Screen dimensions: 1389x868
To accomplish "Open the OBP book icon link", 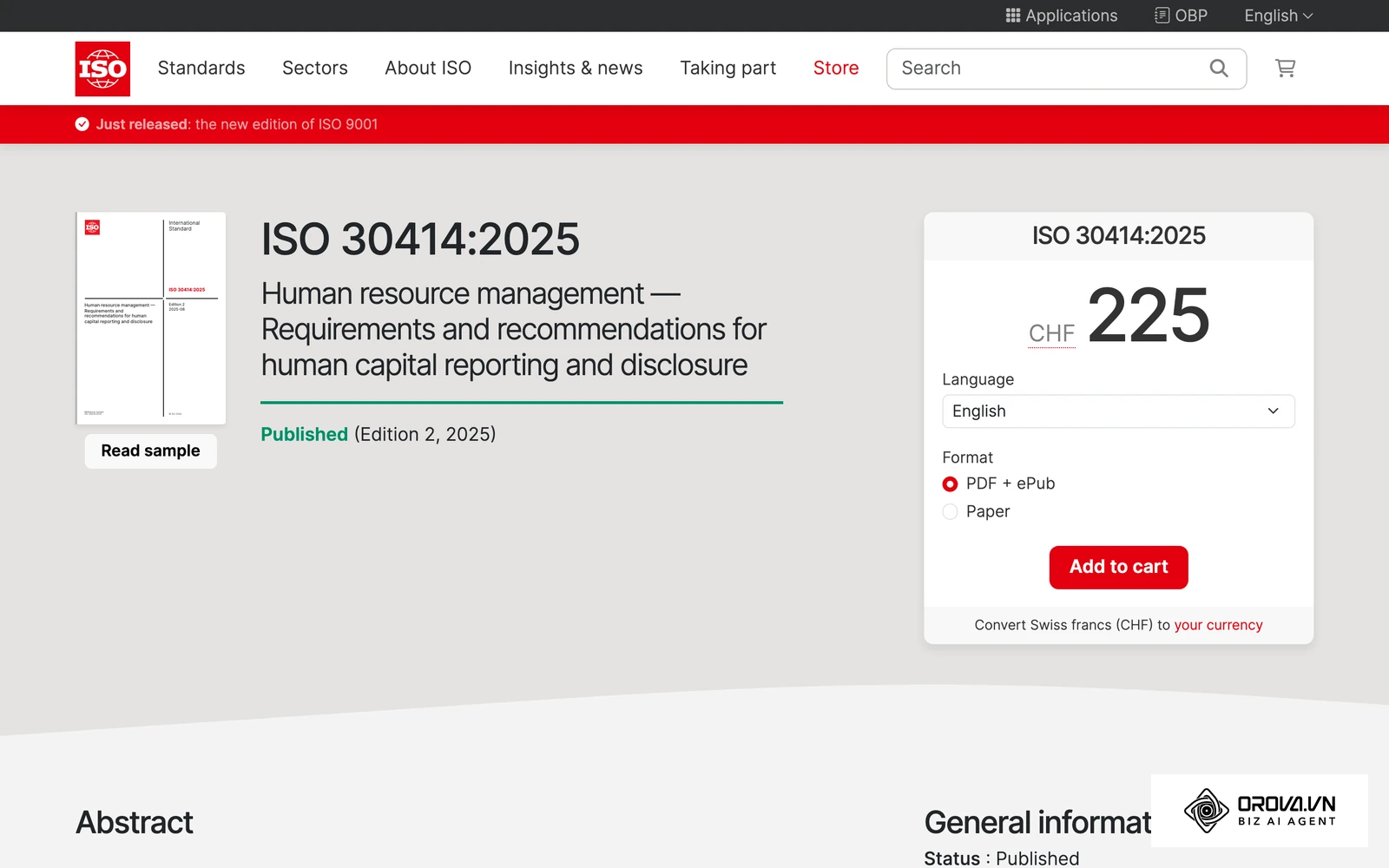I will coord(1162,16).
